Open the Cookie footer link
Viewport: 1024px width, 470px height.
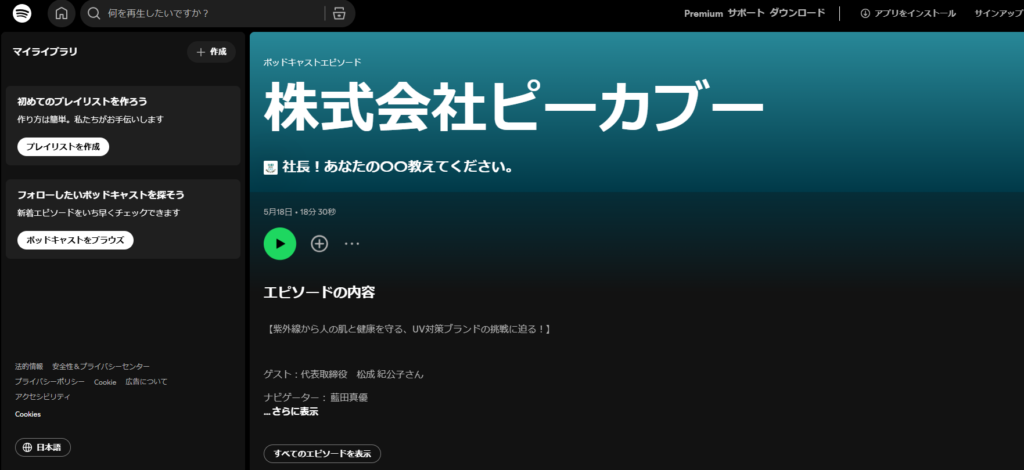tap(105, 382)
